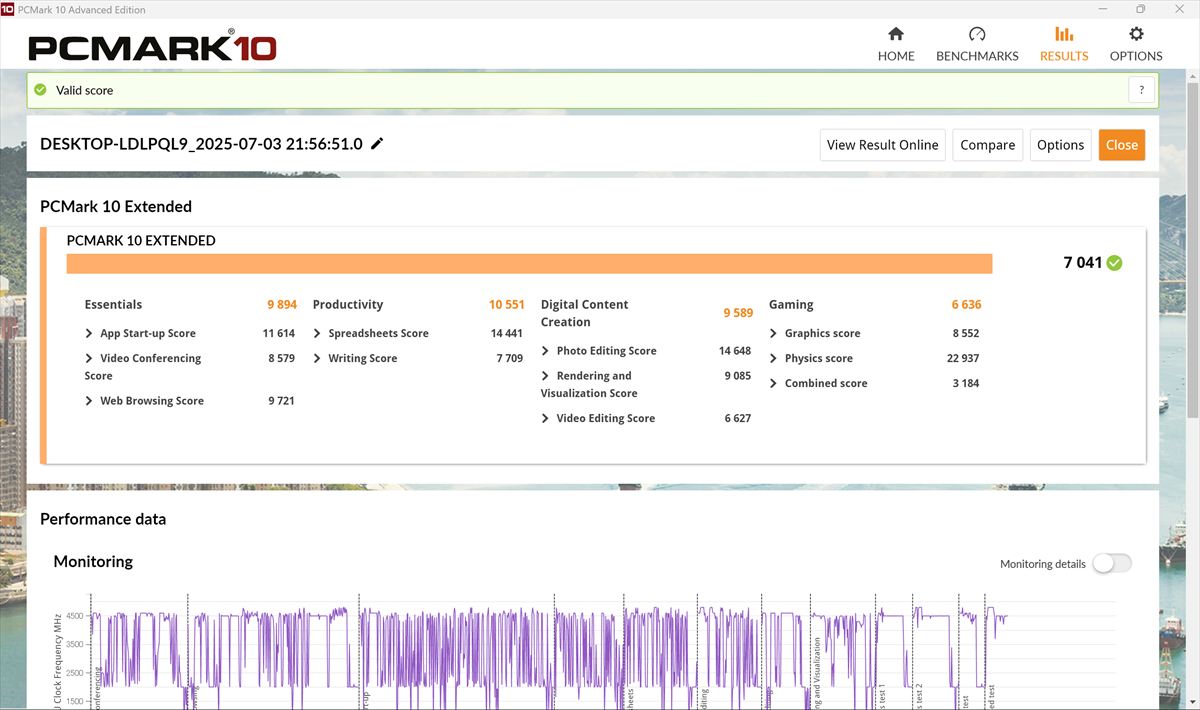Switch to the BENCHMARKS tab label

[x=977, y=56]
